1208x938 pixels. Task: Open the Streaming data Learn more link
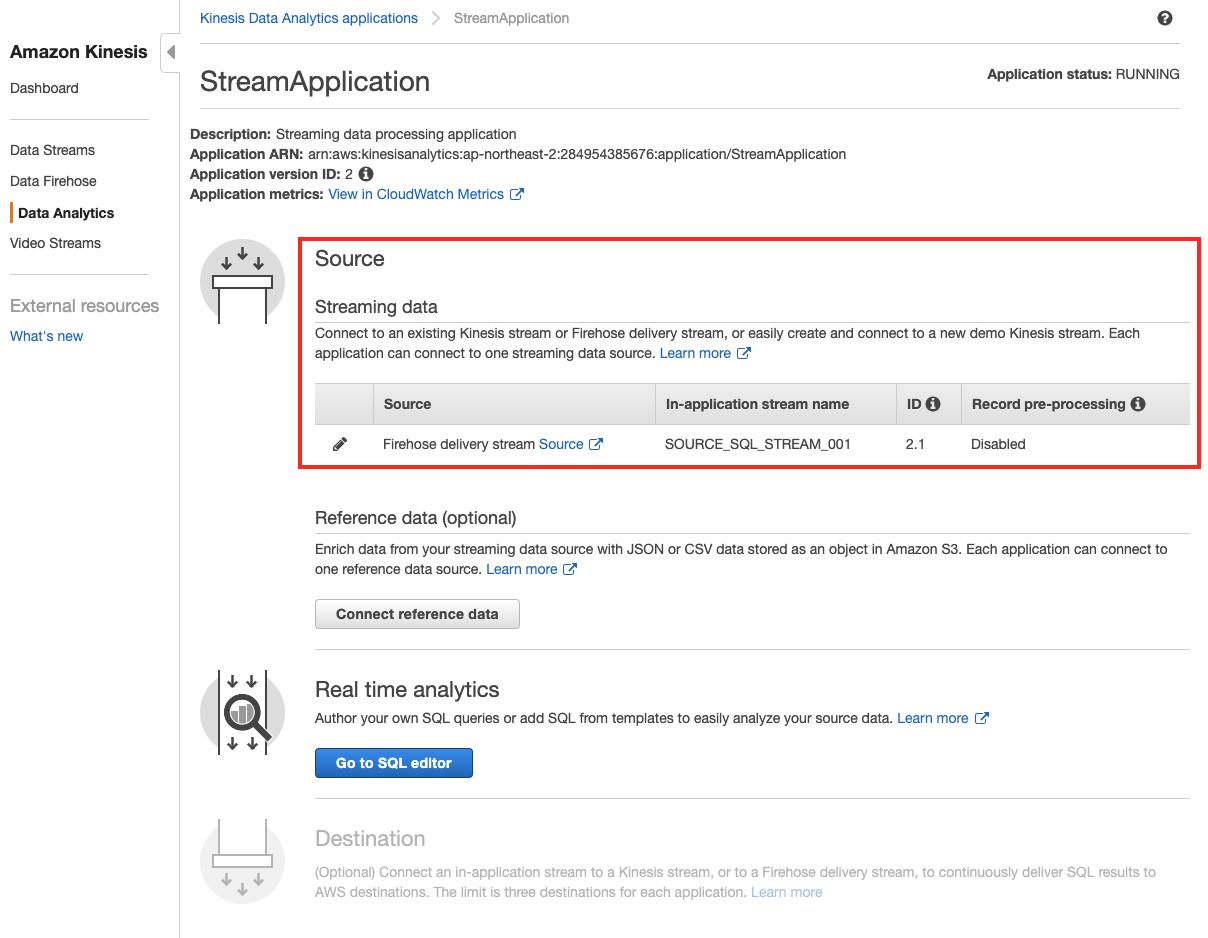pyautogui.click(x=696, y=352)
